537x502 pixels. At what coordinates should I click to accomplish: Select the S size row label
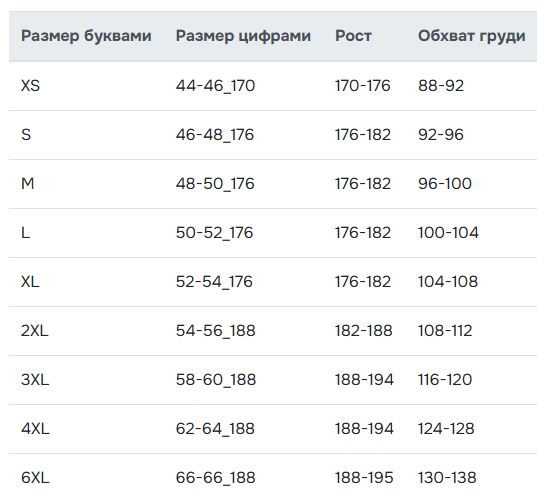26,135
